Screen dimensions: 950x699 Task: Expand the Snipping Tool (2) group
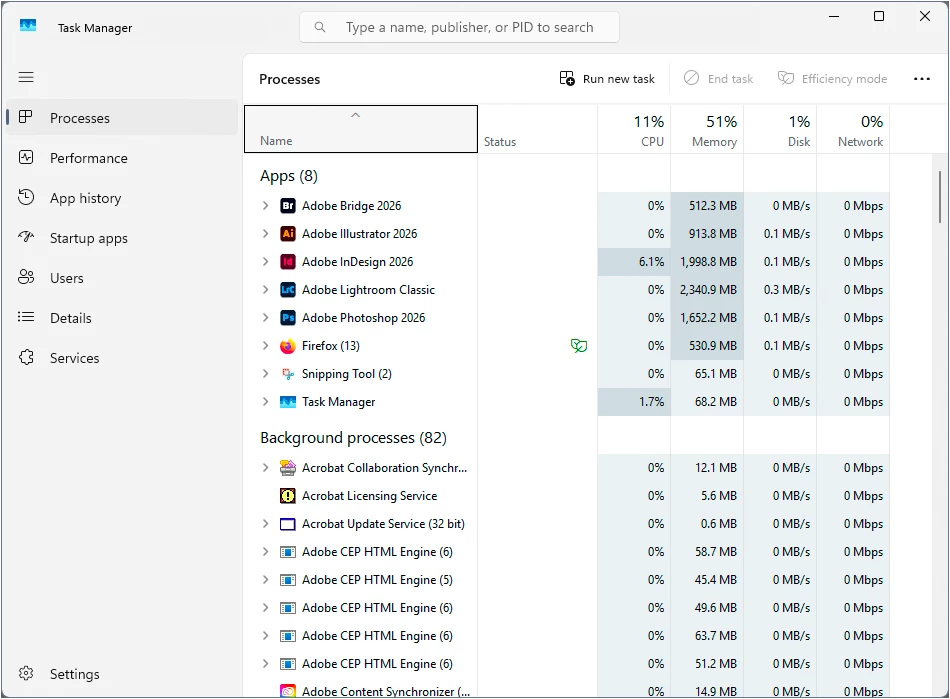click(x=265, y=374)
